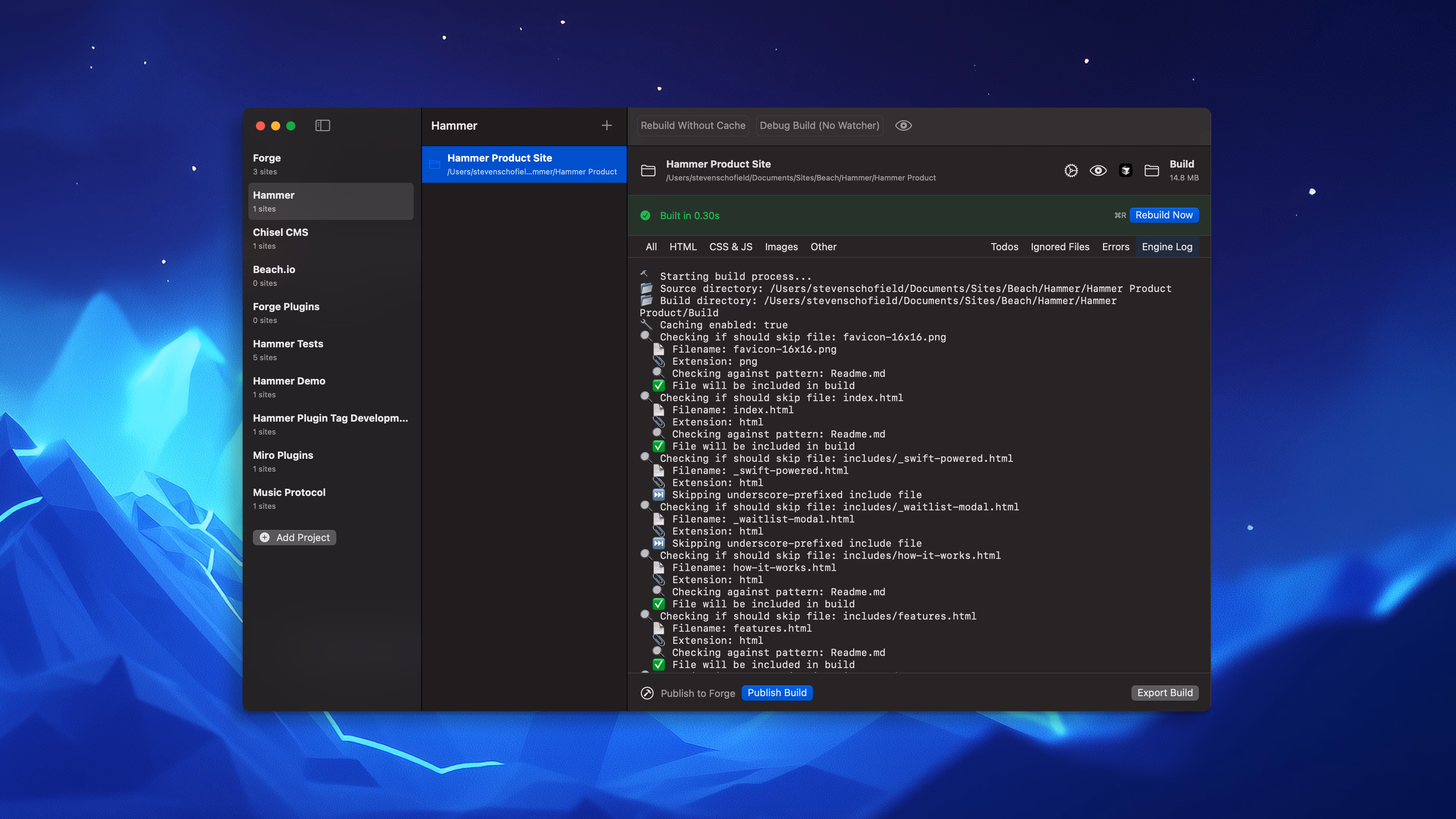Select the CSS & JS filter tab
Viewport: 1456px width, 819px height.
[x=730, y=247]
